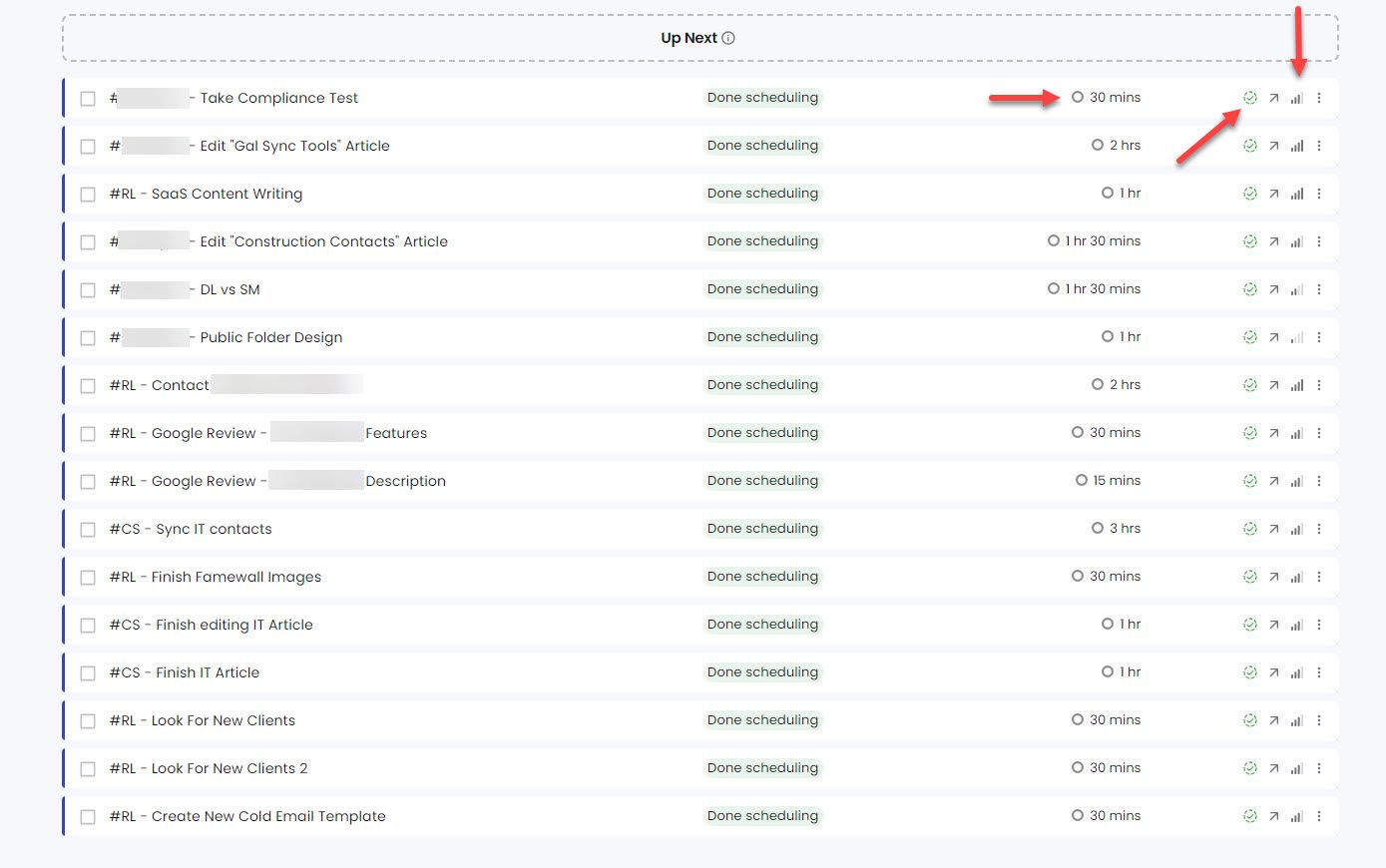This screenshot has height=868, width=1386.
Task: Mark Create New Cold Email Template complete
Action: [x=88, y=817]
